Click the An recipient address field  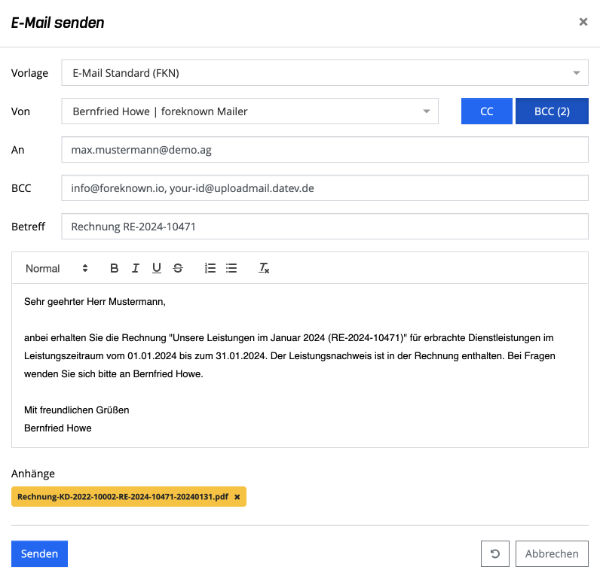click(325, 150)
